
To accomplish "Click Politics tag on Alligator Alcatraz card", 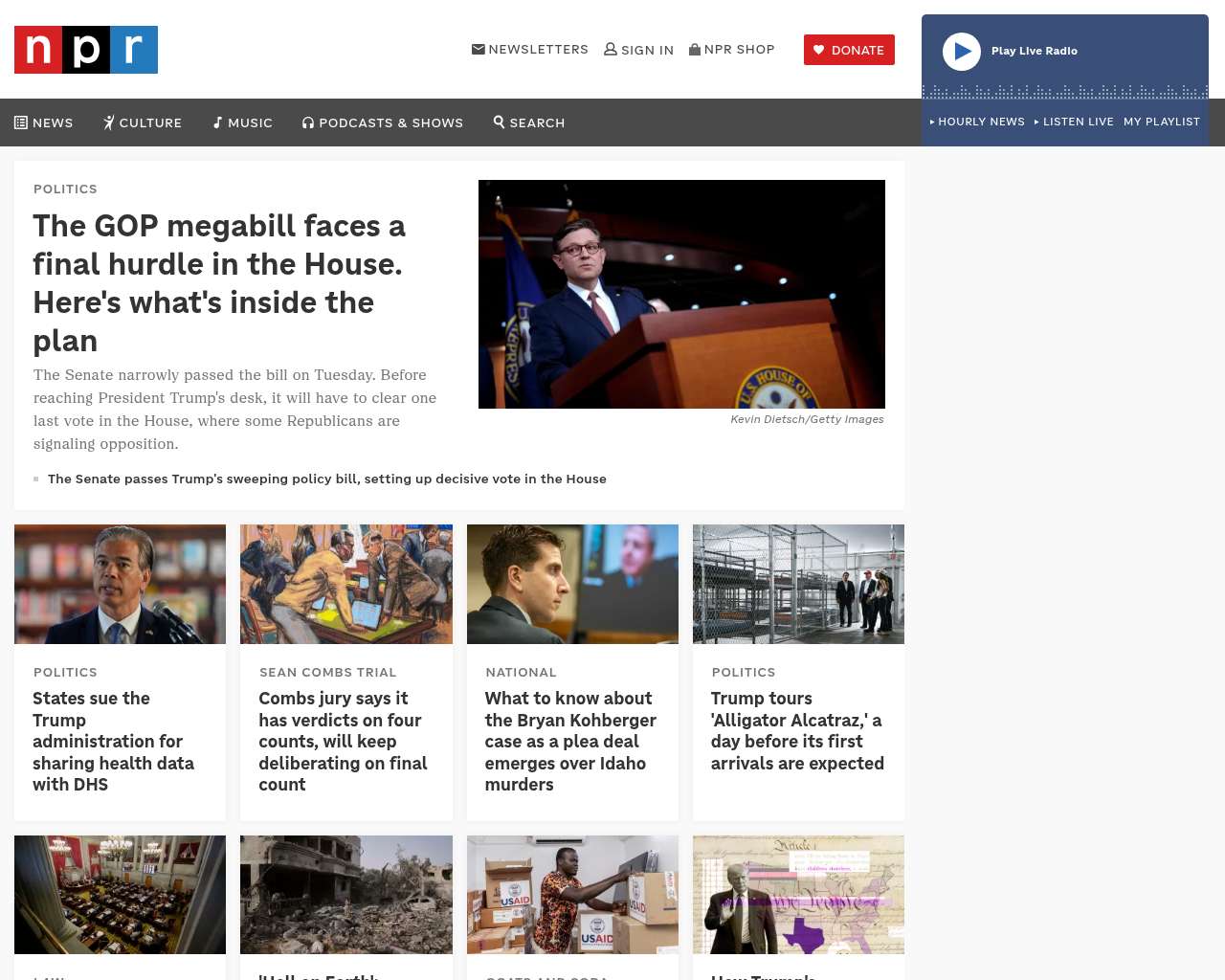I will [x=744, y=672].
